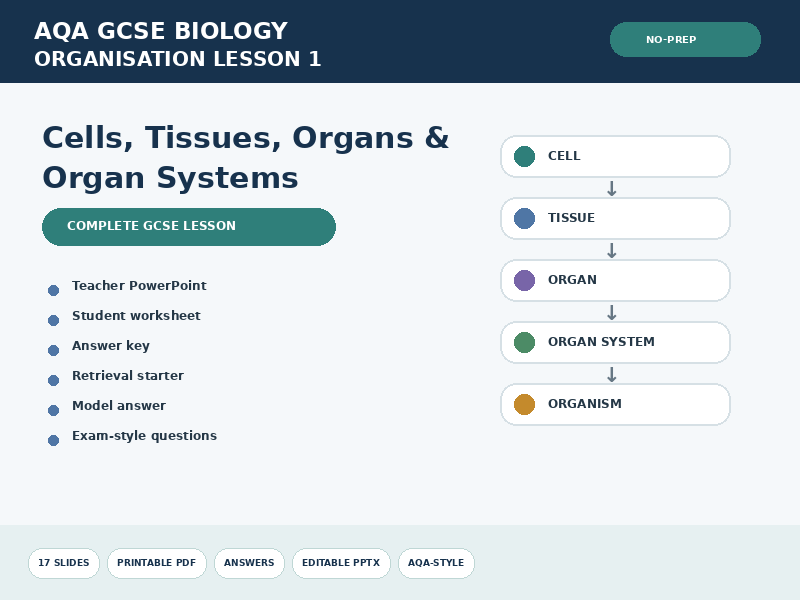Select the PRINTABLE PDF tag
Screen dimensions: 800x600
157,563
